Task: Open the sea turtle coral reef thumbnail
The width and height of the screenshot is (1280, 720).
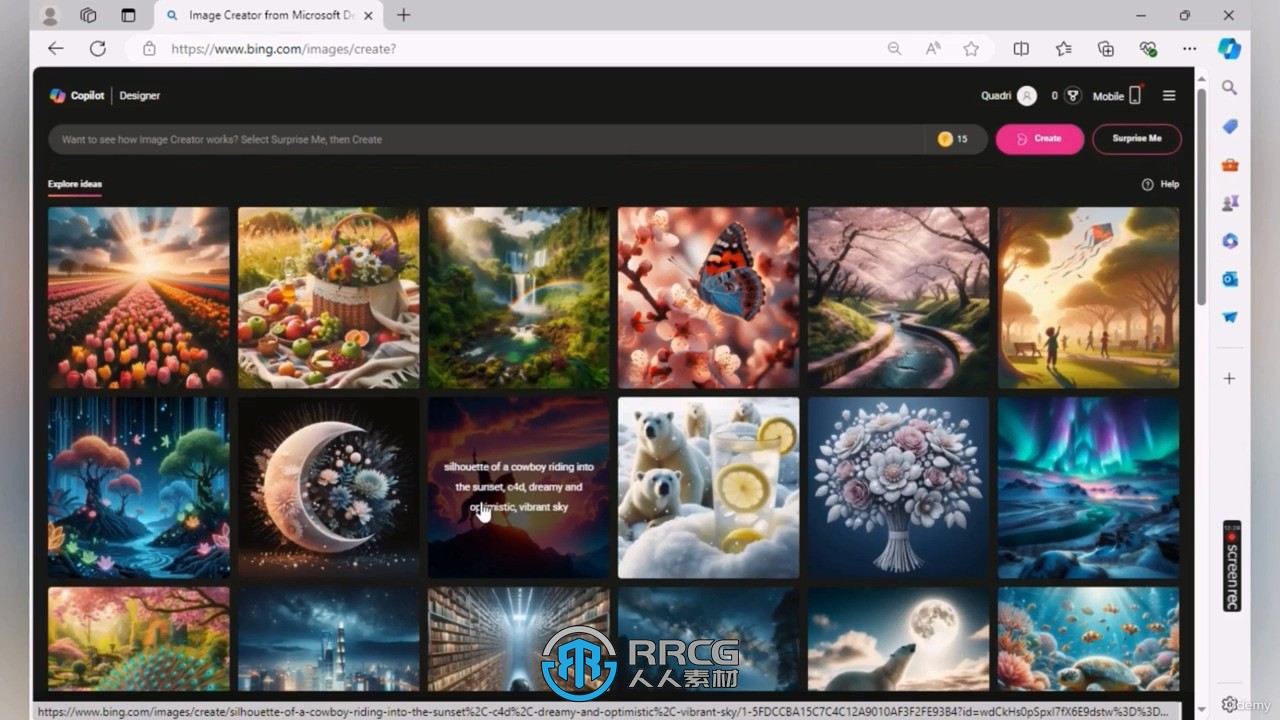Action: [1088, 639]
